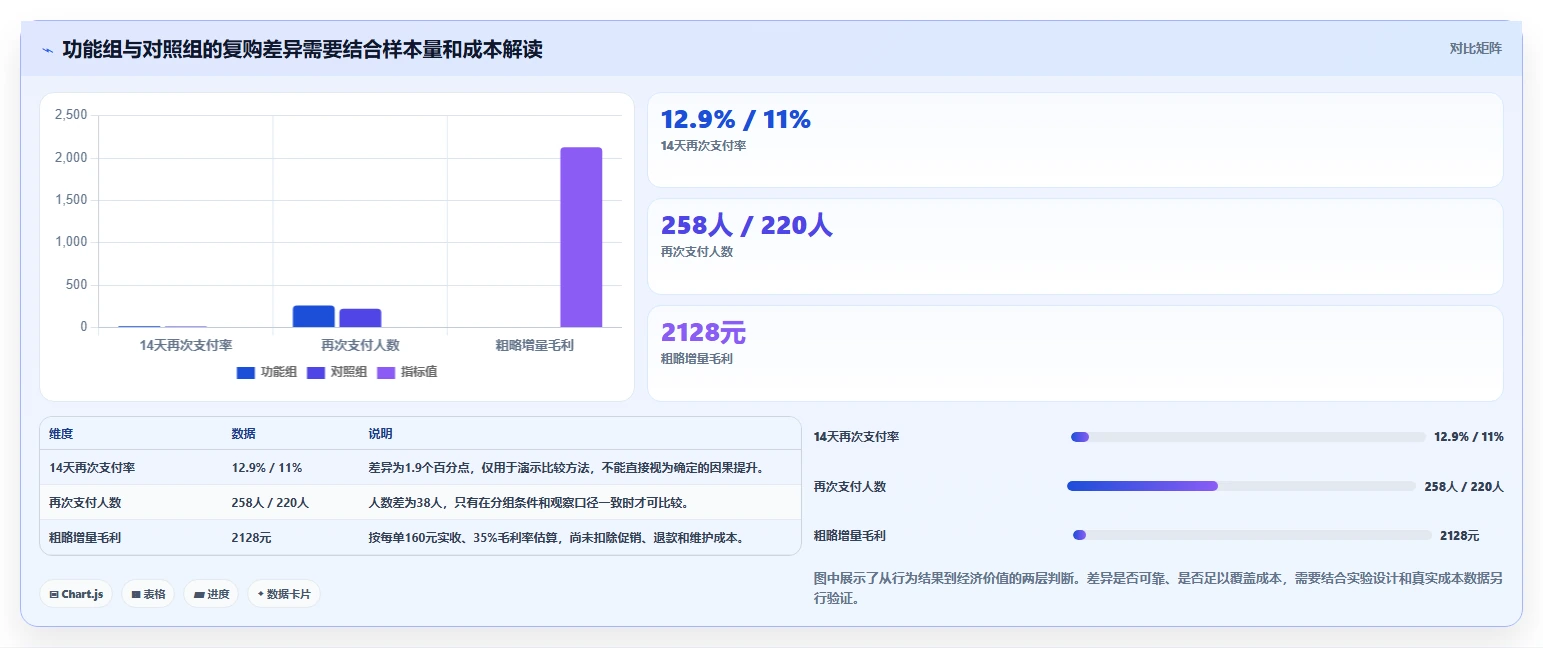Screen dimensions: 1543x648
Task: Click the 对比矩阵 label in the header
Action: tap(1475, 48)
